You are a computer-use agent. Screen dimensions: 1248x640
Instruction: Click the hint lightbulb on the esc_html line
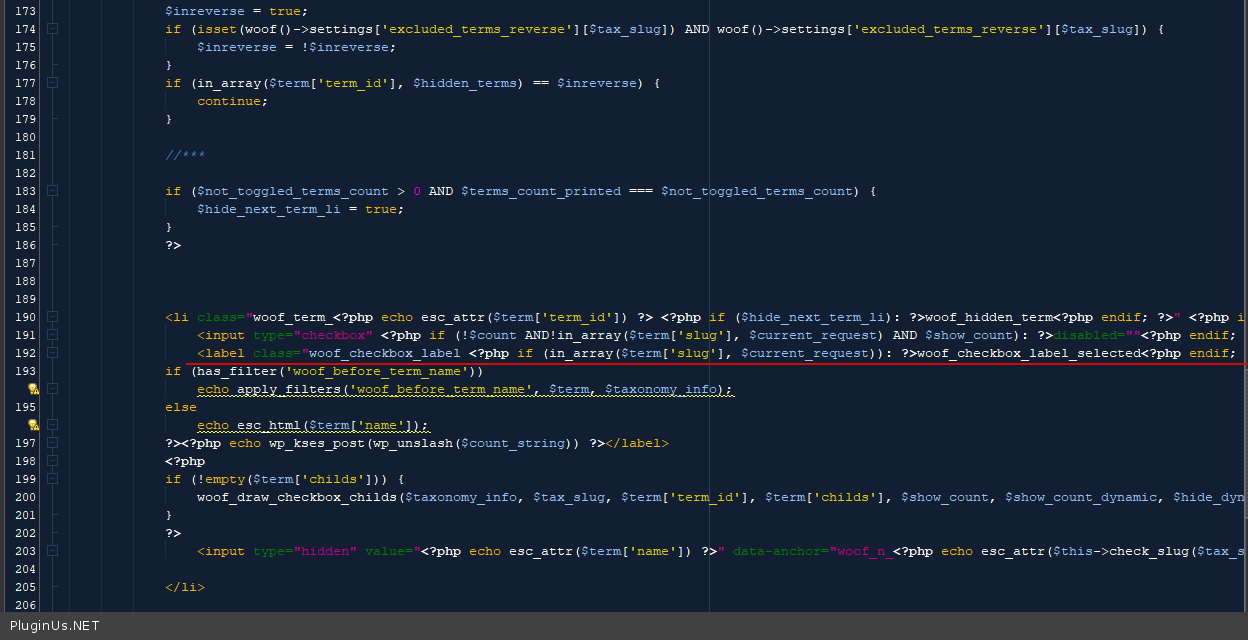click(33, 425)
